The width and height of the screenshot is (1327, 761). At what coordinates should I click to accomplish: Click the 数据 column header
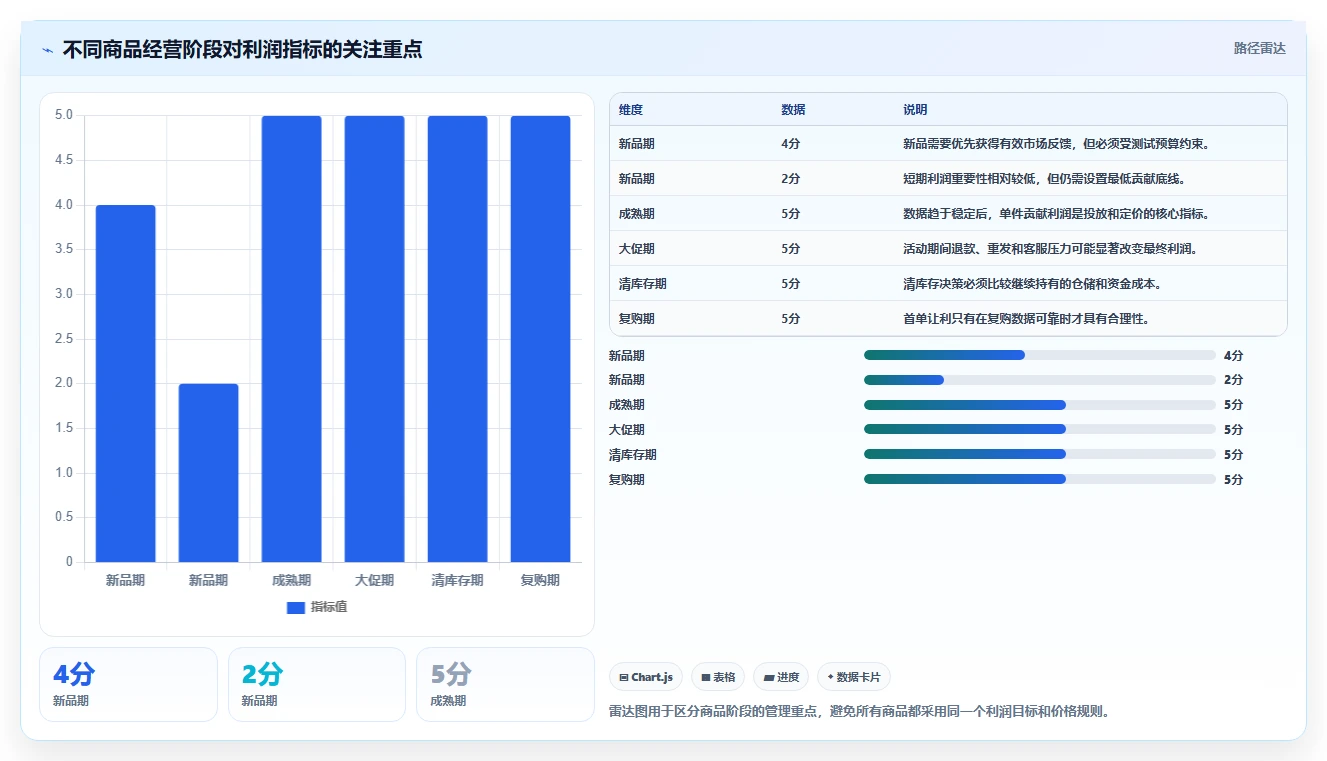[x=793, y=110]
